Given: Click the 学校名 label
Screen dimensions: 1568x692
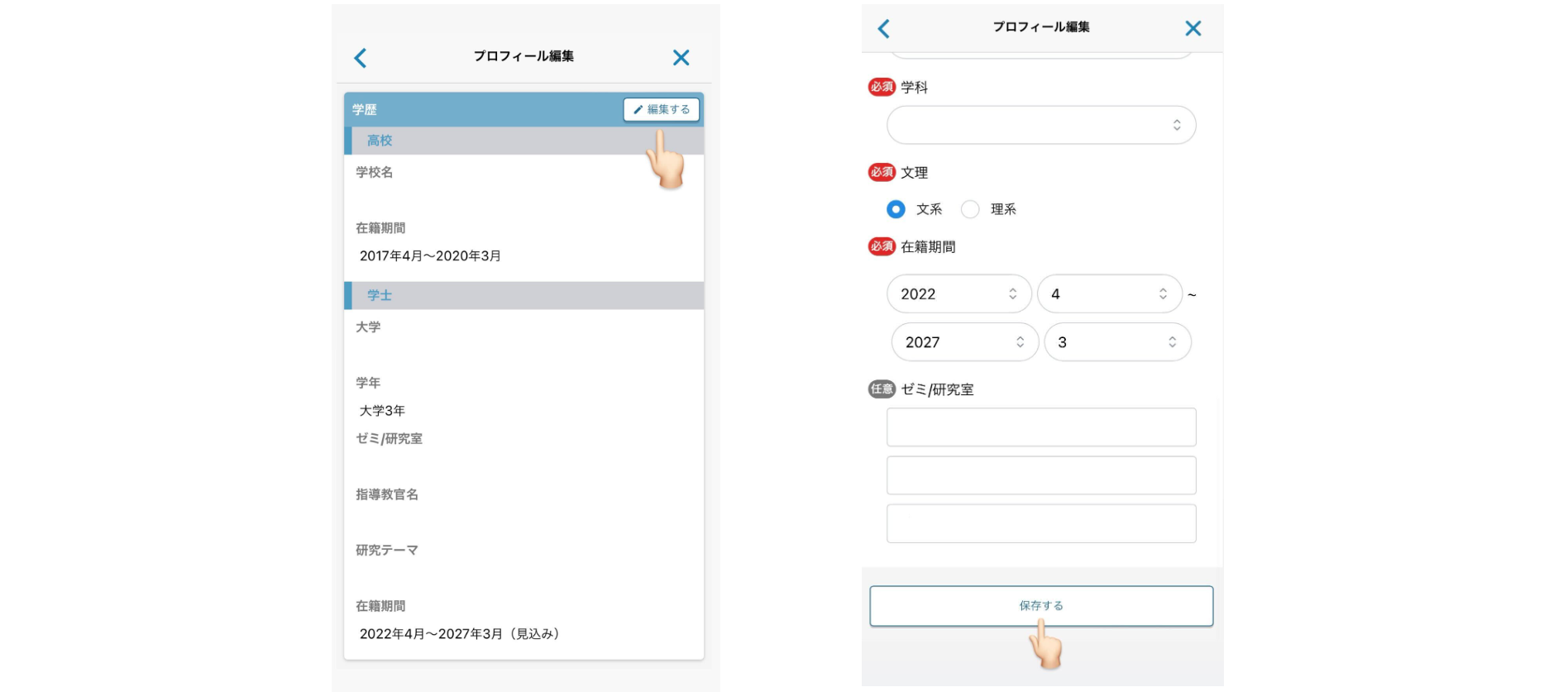Looking at the screenshot, I should click(375, 172).
